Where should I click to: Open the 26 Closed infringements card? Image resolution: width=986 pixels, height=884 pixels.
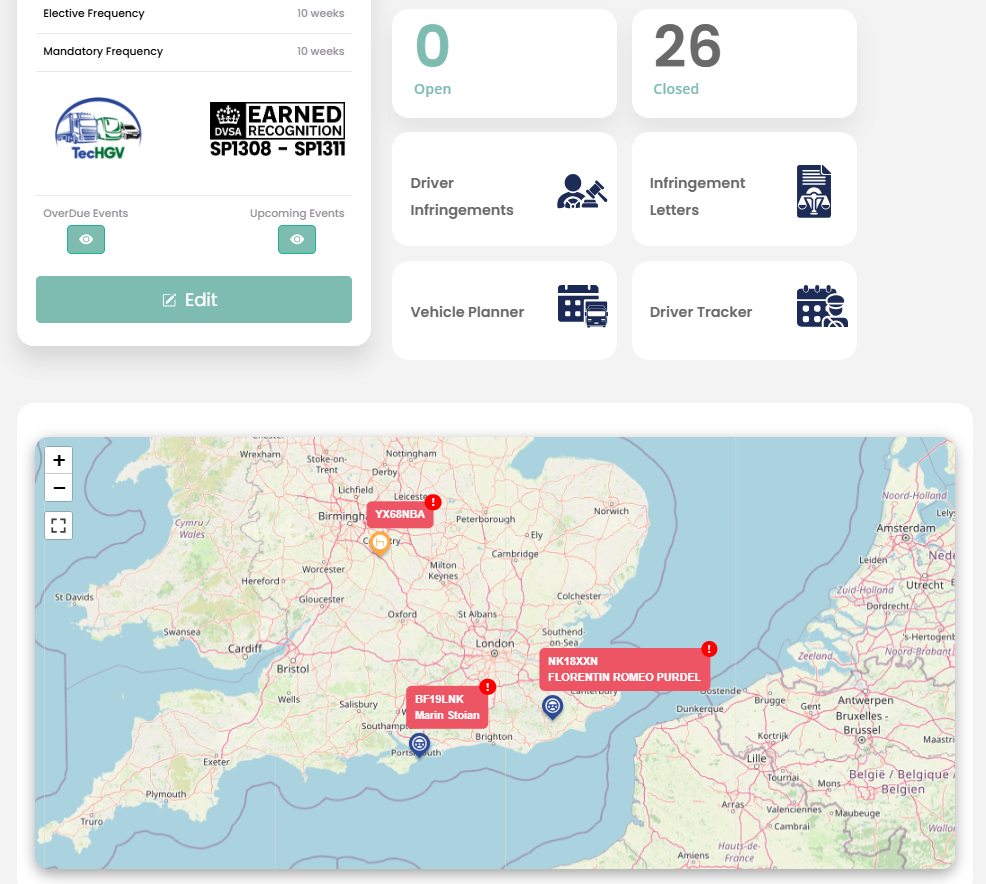click(x=744, y=64)
